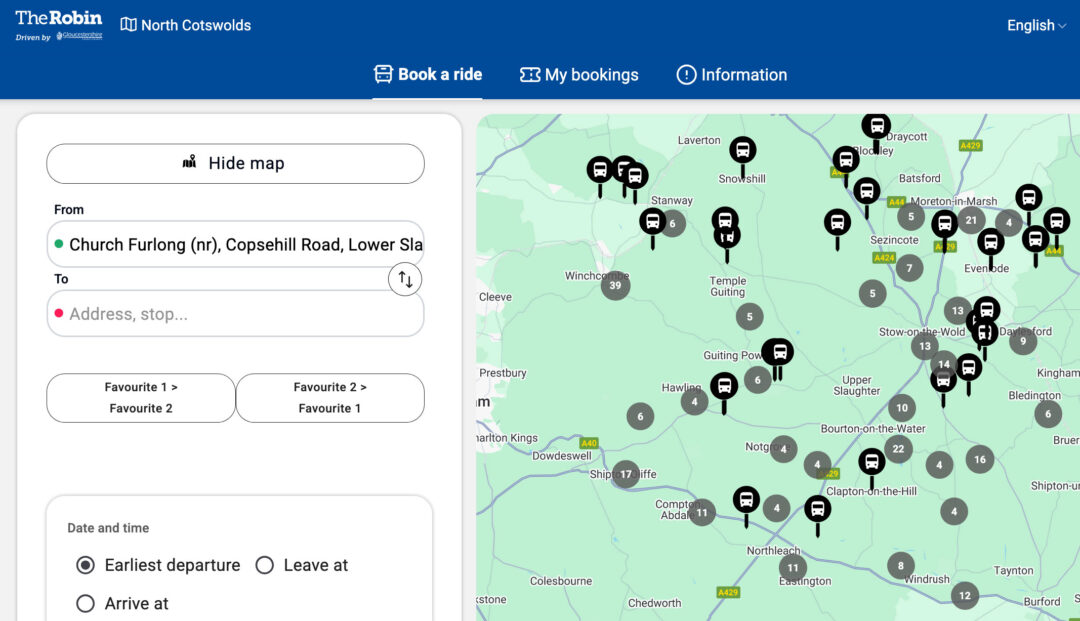Image resolution: width=1080 pixels, height=621 pixels.
Task: Open the 7-stop cluster below Sezincote
Action: click(909, 268)
